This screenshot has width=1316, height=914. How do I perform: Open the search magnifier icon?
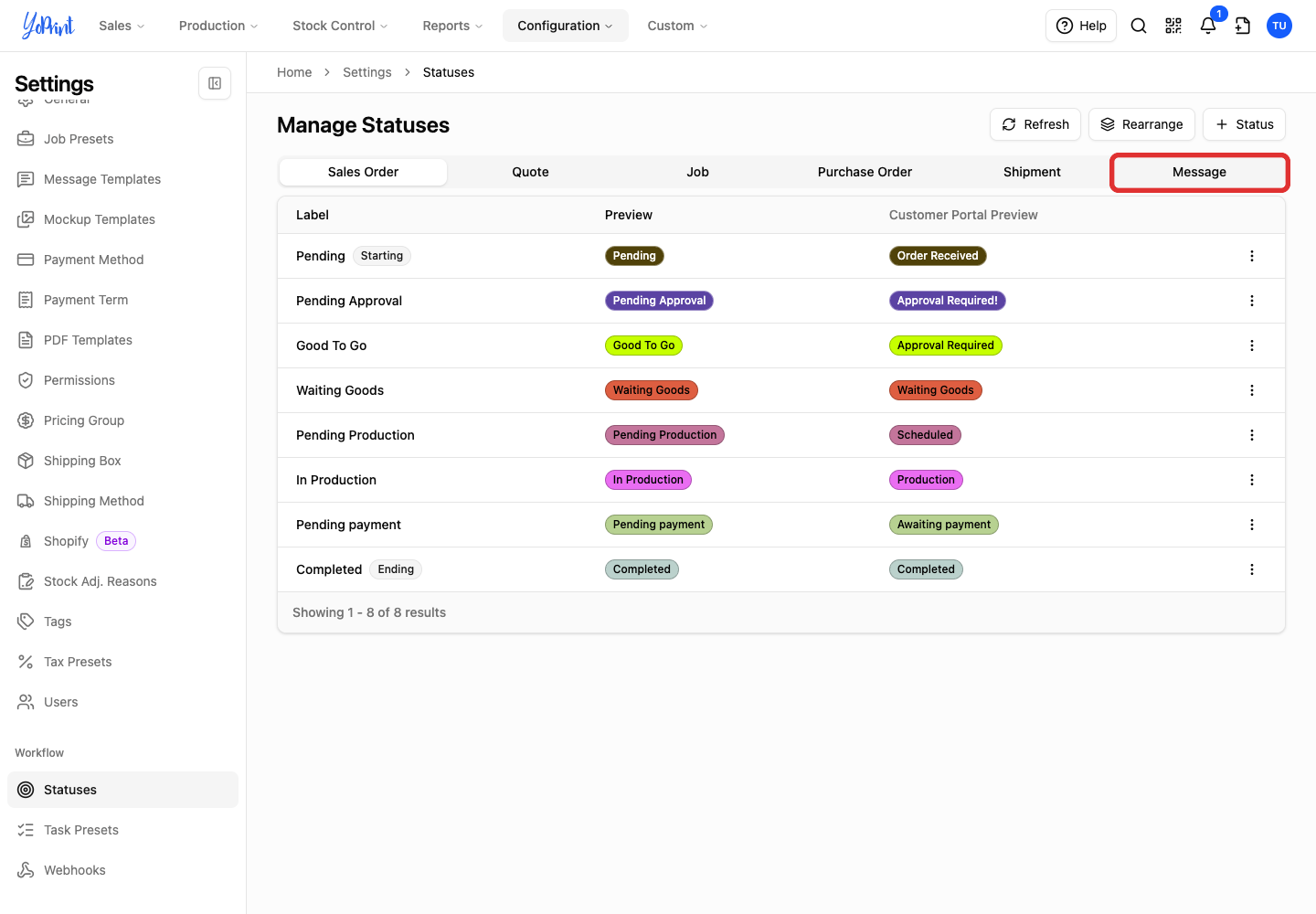tap(1139, 26)
